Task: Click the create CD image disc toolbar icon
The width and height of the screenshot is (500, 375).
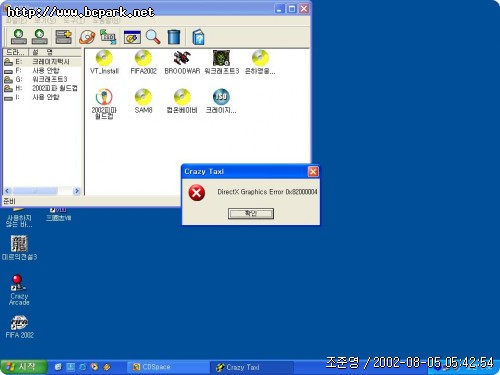Action: point(87,37)
